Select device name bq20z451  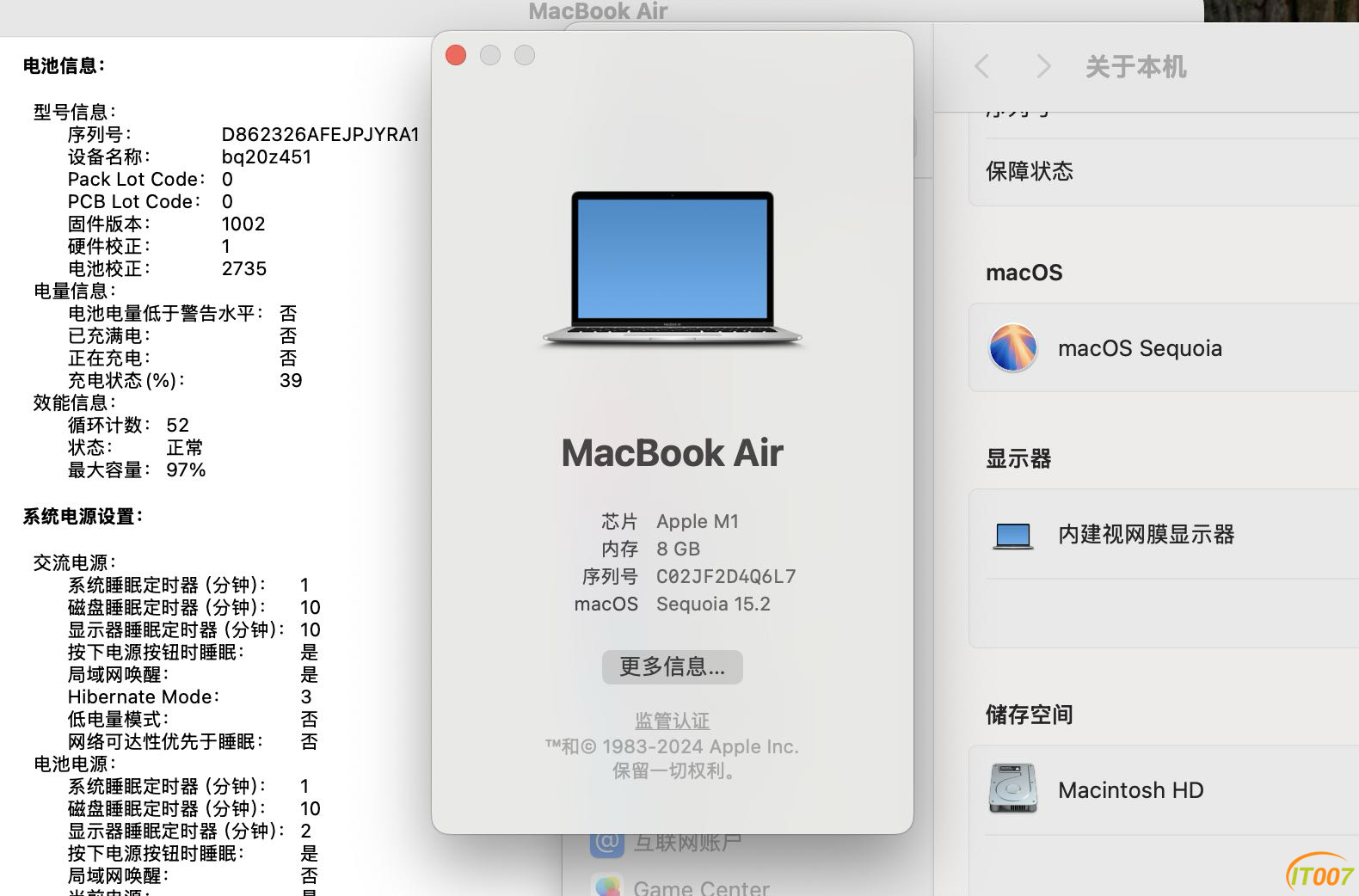tap(266, 156)
